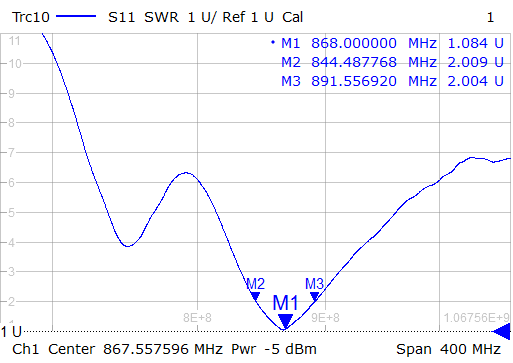Click the reference level arrow at 1 U
Image resolution: width=513 pixels, height=363 pixels.
(x=502, y=331)
